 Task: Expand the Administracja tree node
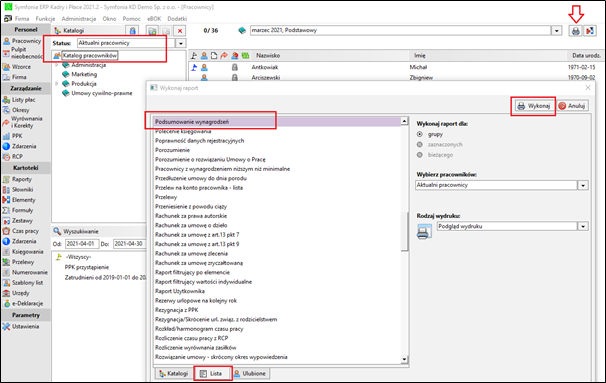tap(57, 65)
